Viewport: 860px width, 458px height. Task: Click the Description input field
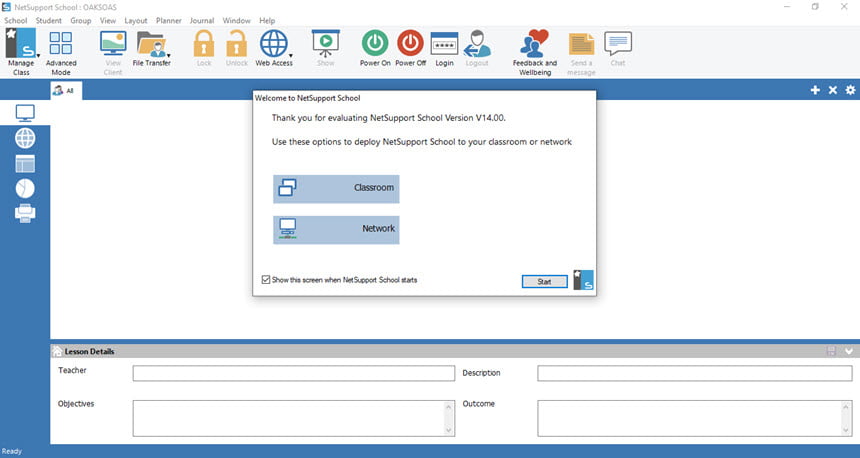[694, 374]
